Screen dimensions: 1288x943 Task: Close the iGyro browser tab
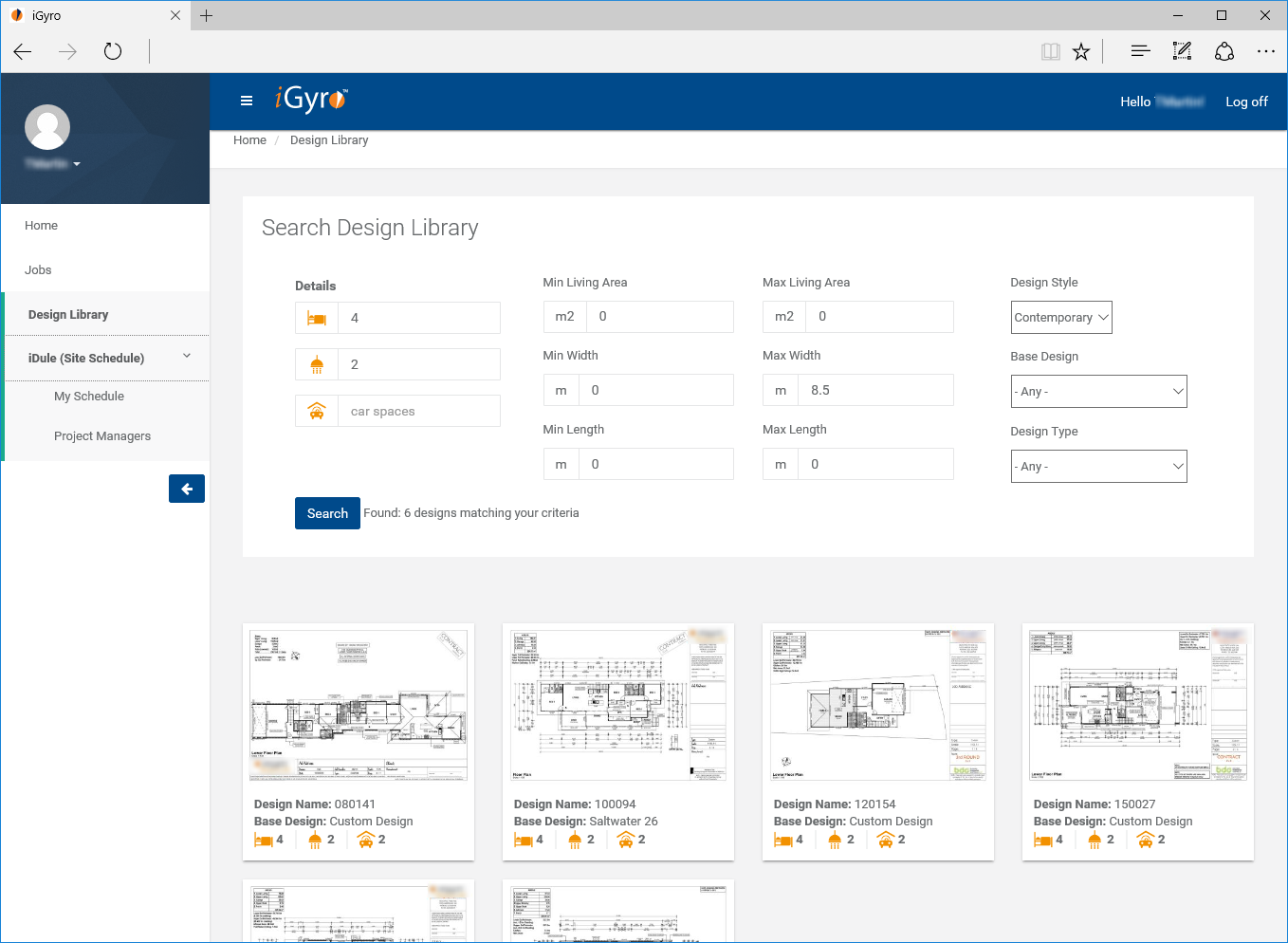click(x=175, y=15)
